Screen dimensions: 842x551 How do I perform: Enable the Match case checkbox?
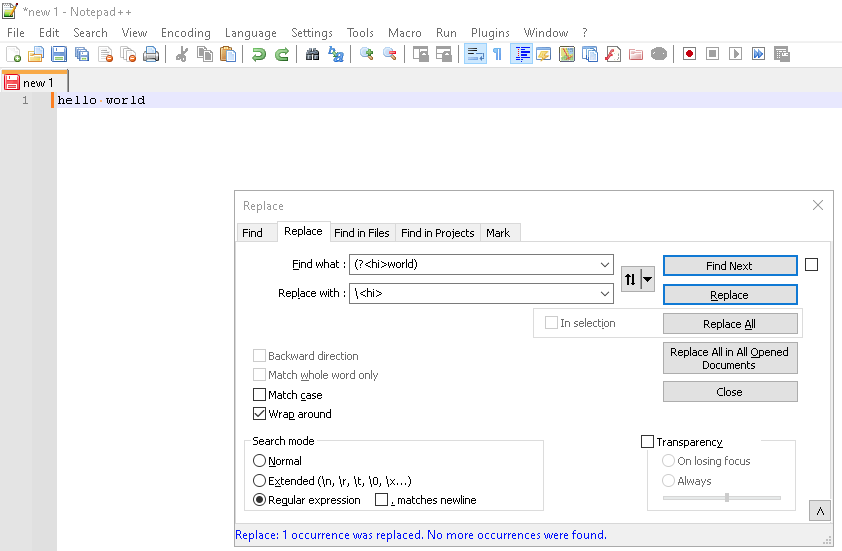click(259, 395)
